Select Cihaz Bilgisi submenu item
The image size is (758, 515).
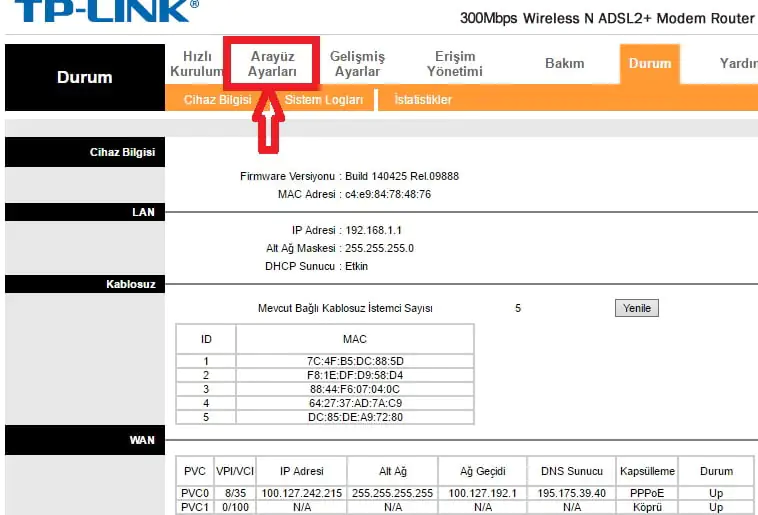[x=218, y=100]
